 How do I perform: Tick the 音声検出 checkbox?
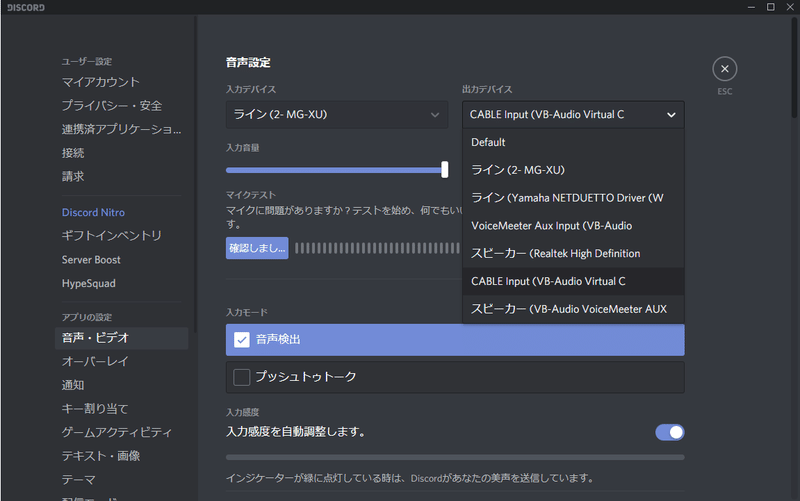pyautogui.click(x=241, y=340)
